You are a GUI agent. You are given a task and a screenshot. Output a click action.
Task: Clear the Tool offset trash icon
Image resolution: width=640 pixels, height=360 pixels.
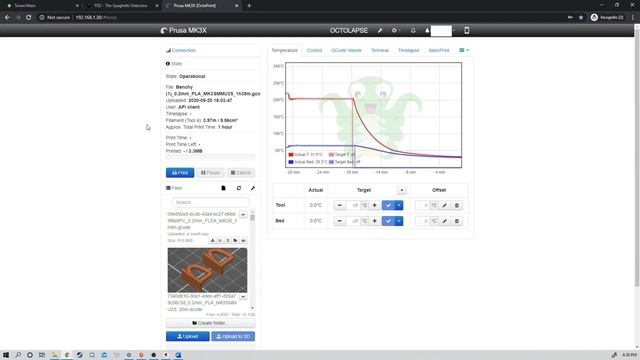(x=457, y=205)
